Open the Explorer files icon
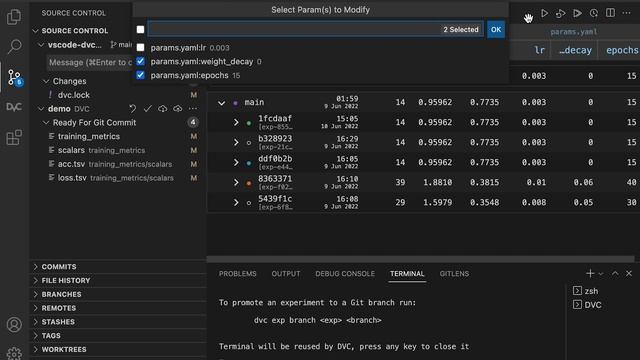 pyautogui.click(x=14, y=16)
